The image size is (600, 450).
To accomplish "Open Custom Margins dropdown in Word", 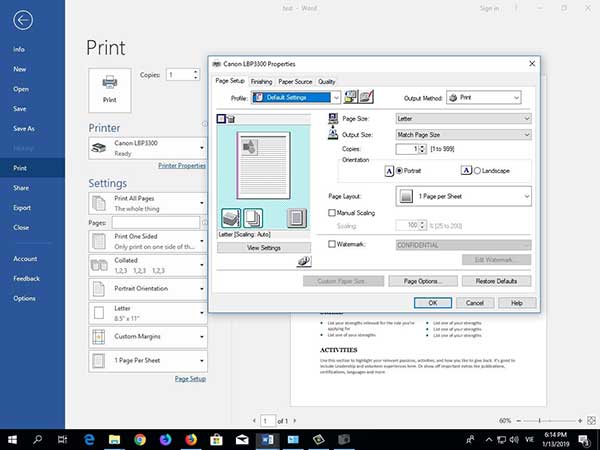I will (148, 337).
